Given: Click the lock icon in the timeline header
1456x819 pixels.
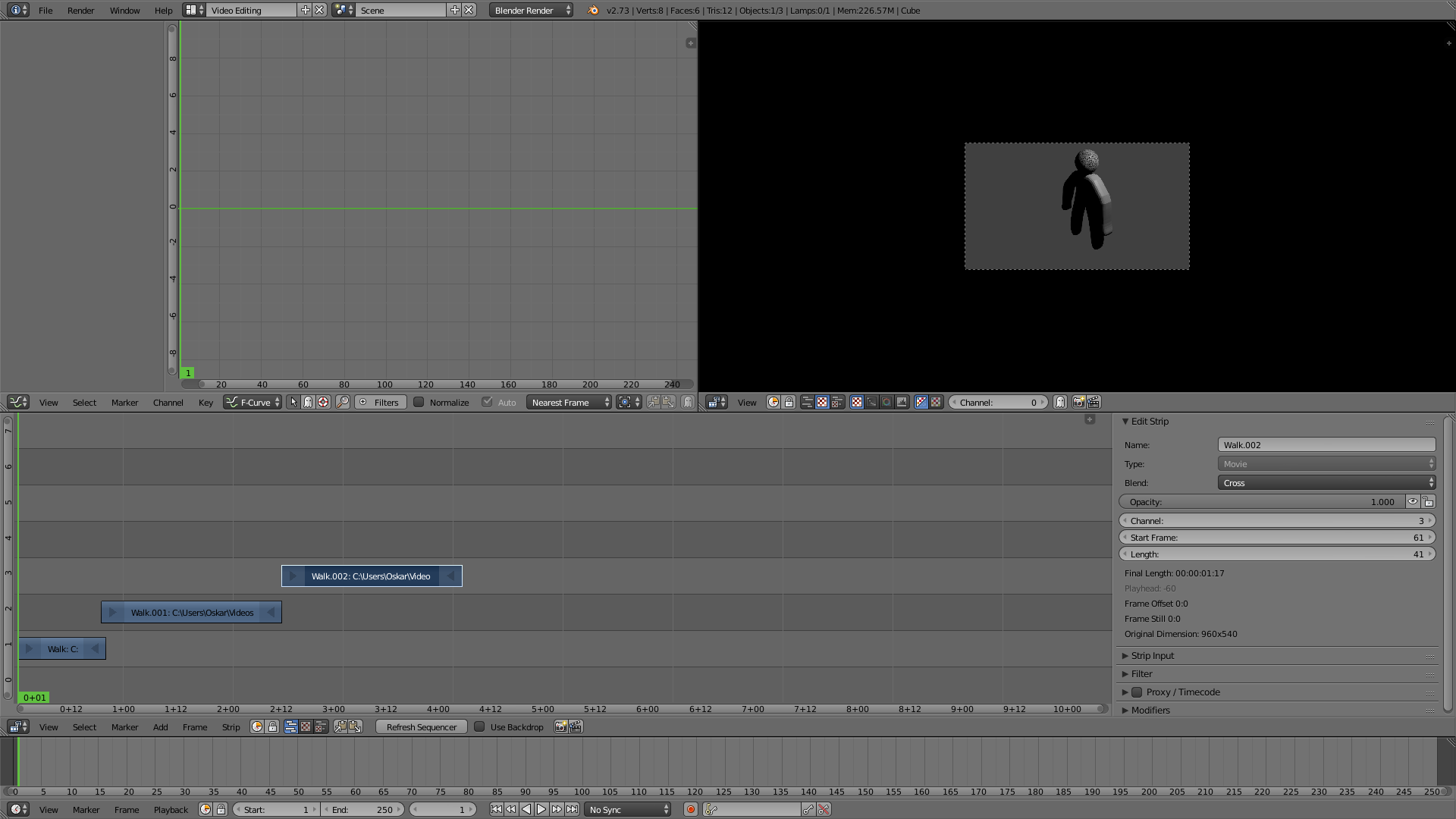Looking at the screenshot, I should (x=221, y=809).
